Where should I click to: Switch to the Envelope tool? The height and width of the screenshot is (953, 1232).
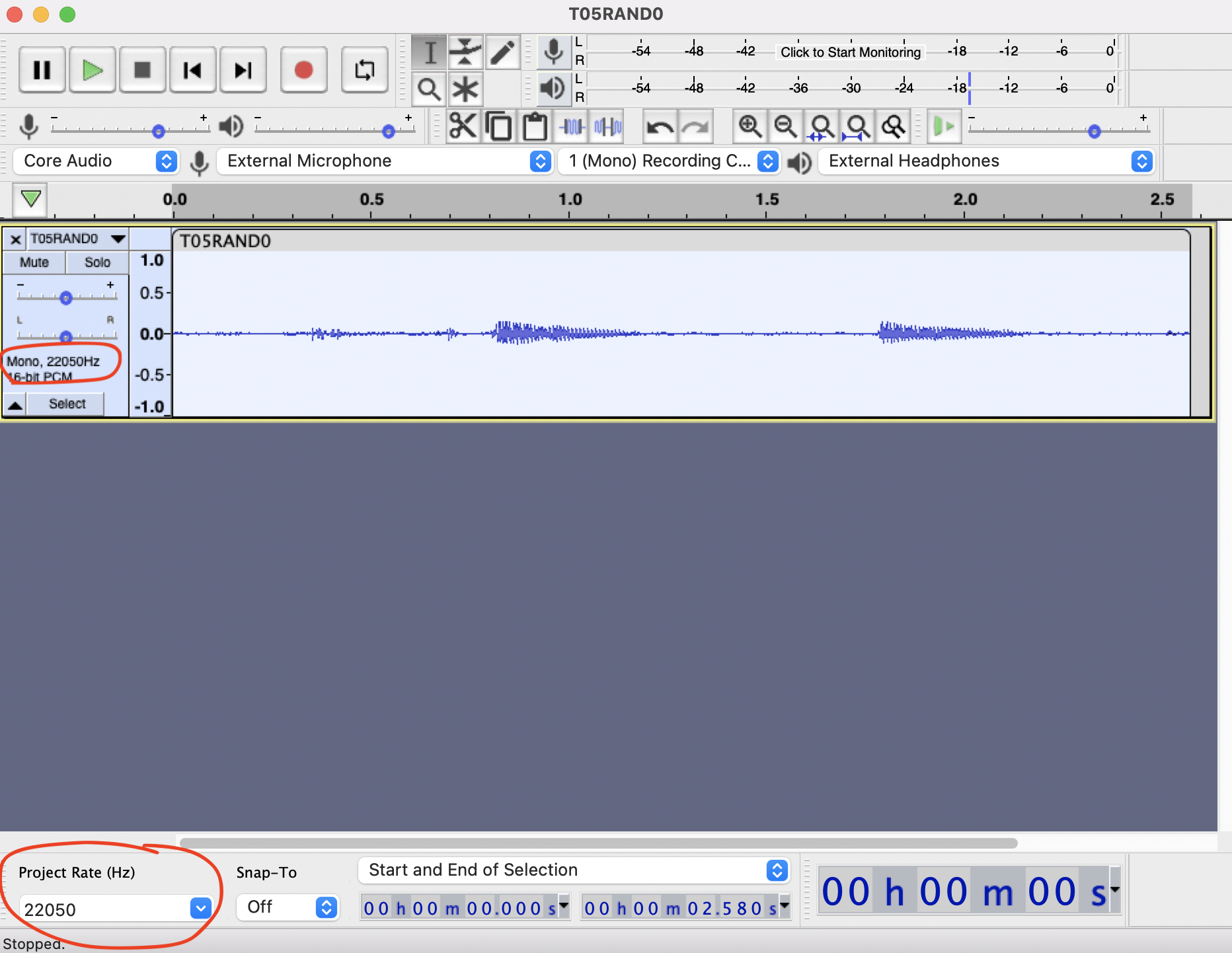point(466,51)
